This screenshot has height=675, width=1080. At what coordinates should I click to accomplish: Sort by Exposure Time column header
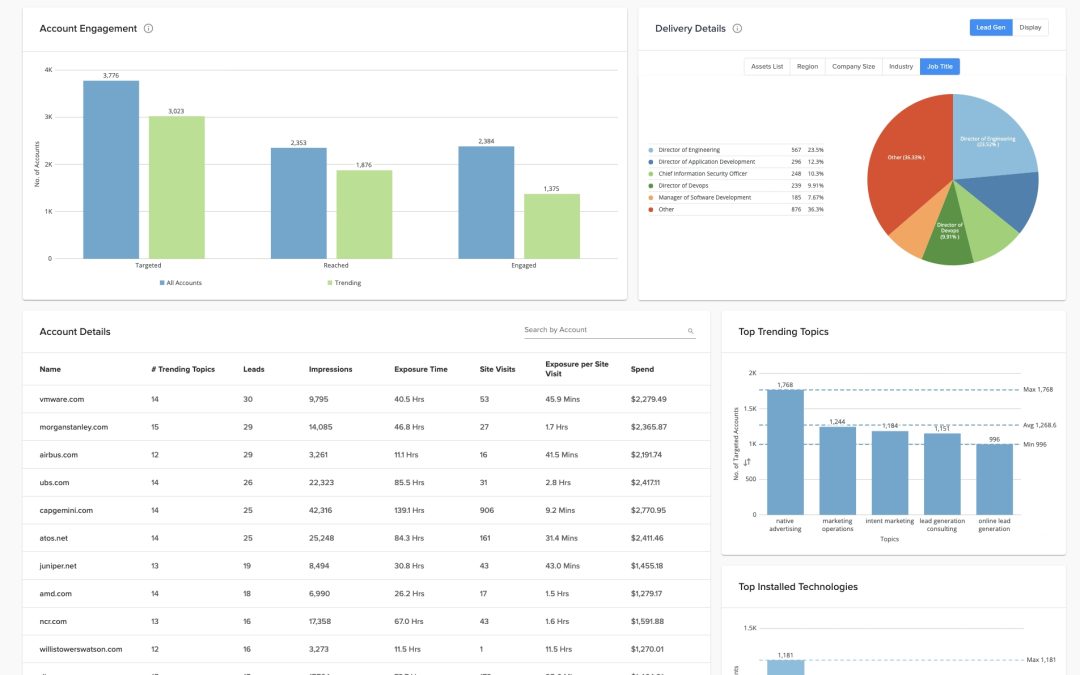pos(421,369)
